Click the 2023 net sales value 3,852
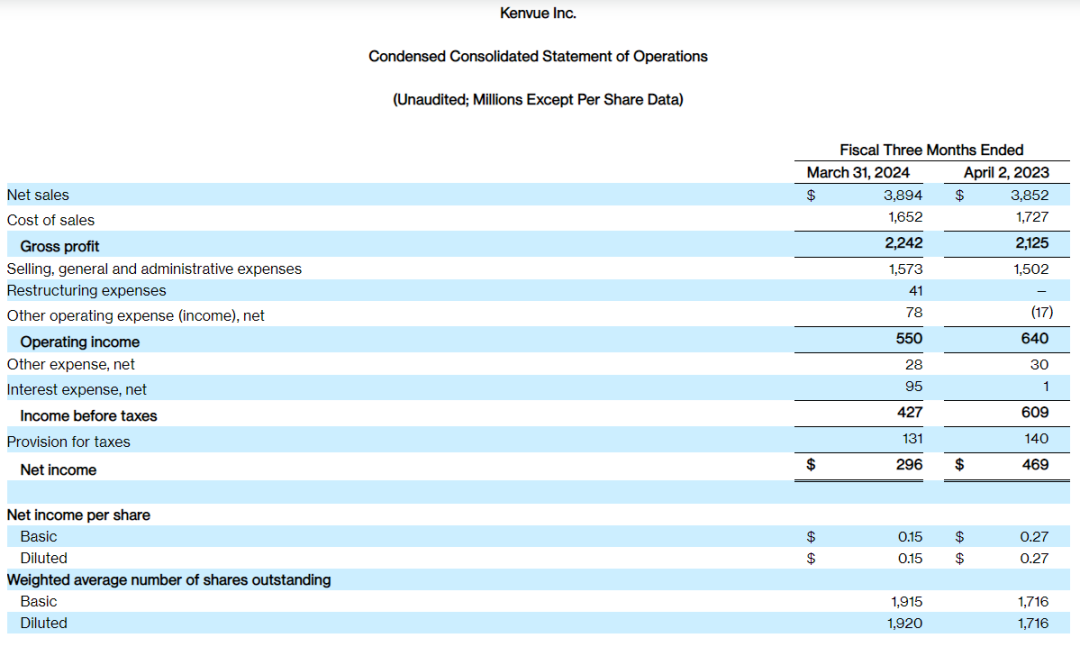1080x647 pixels. pos(1029,195)
